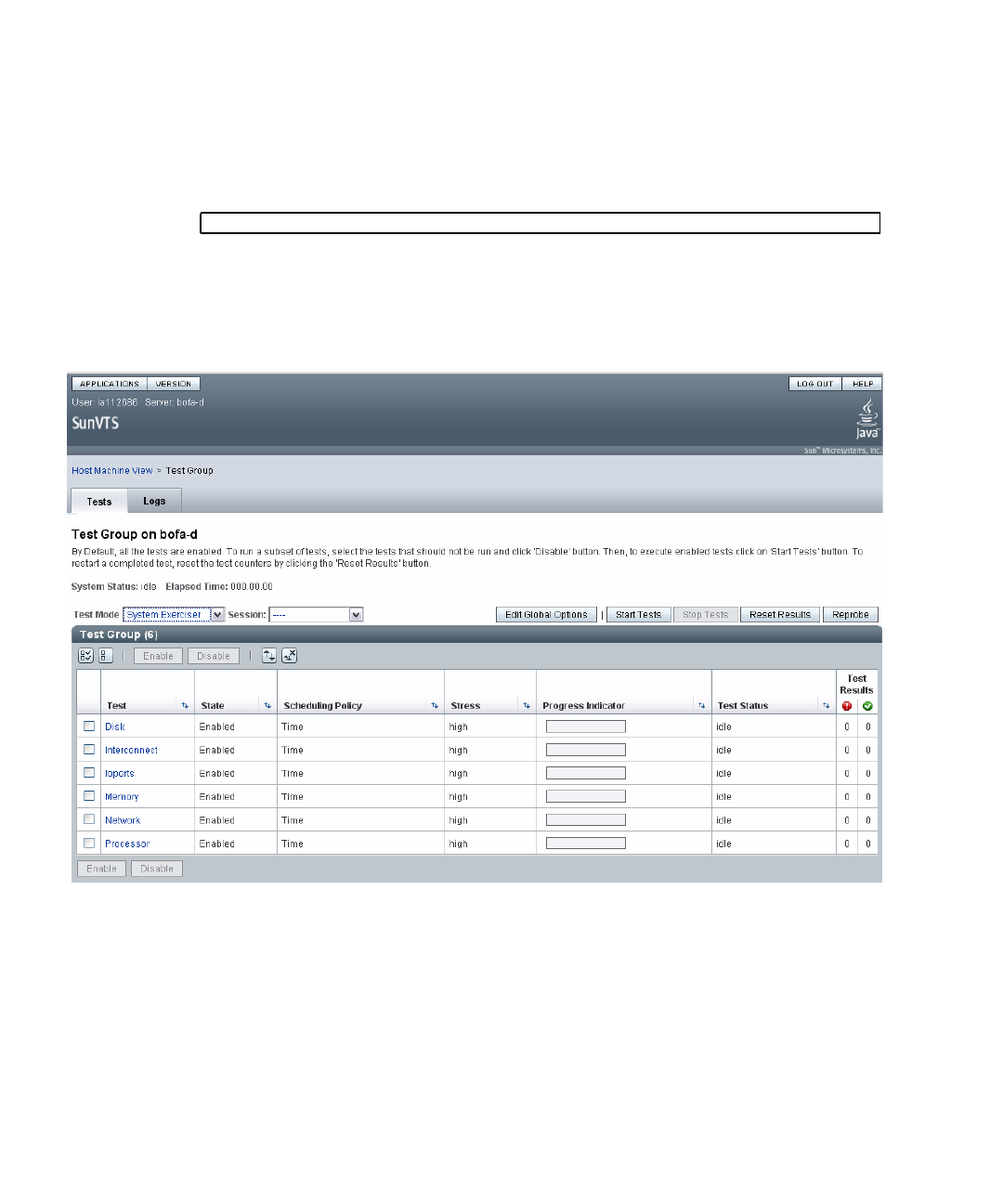Click the Java logo
The height and width of the screenshot is (1204, 1003).
(867, 419)
